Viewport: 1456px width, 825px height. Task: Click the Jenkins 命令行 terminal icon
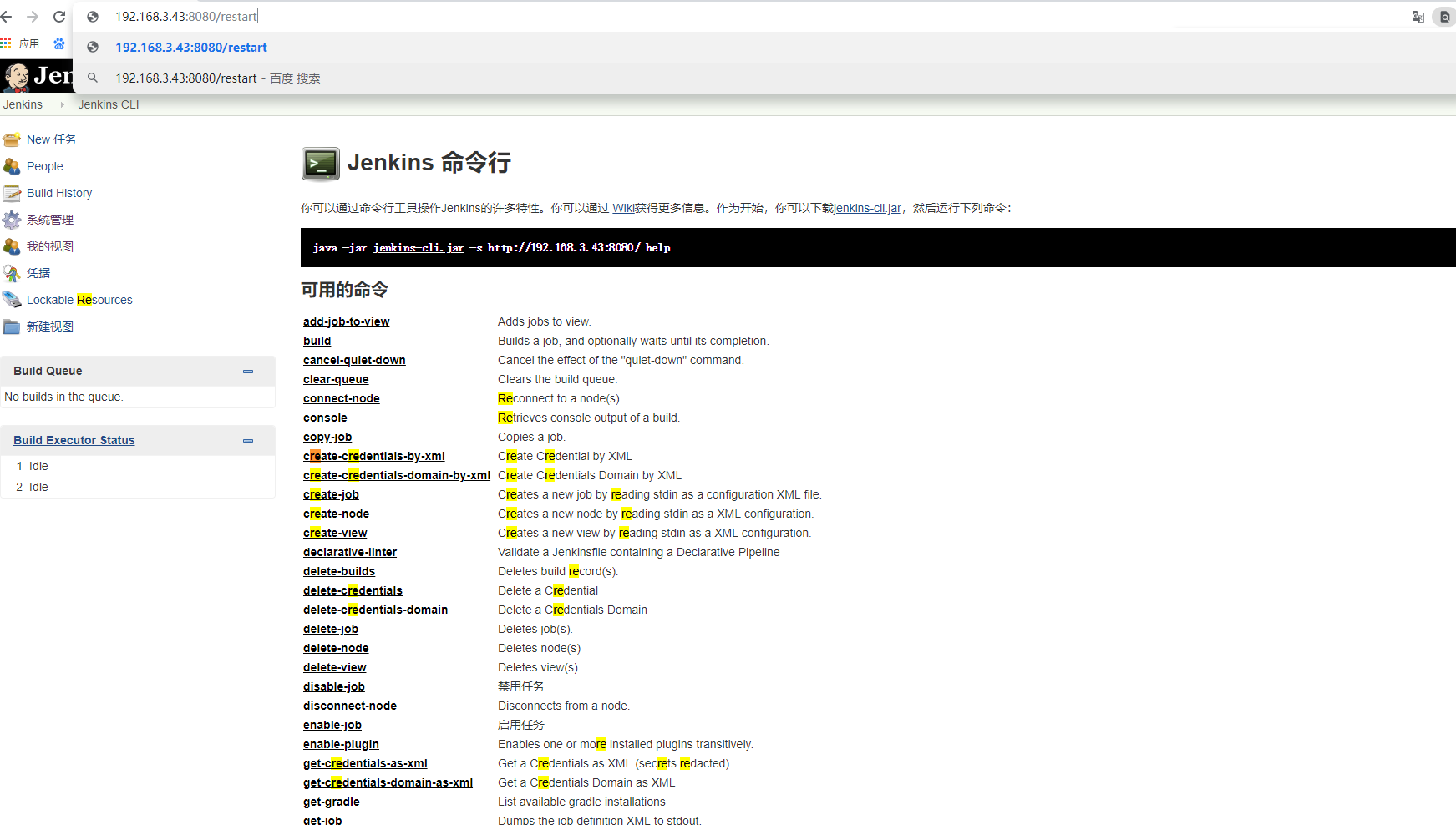[321, 164]
